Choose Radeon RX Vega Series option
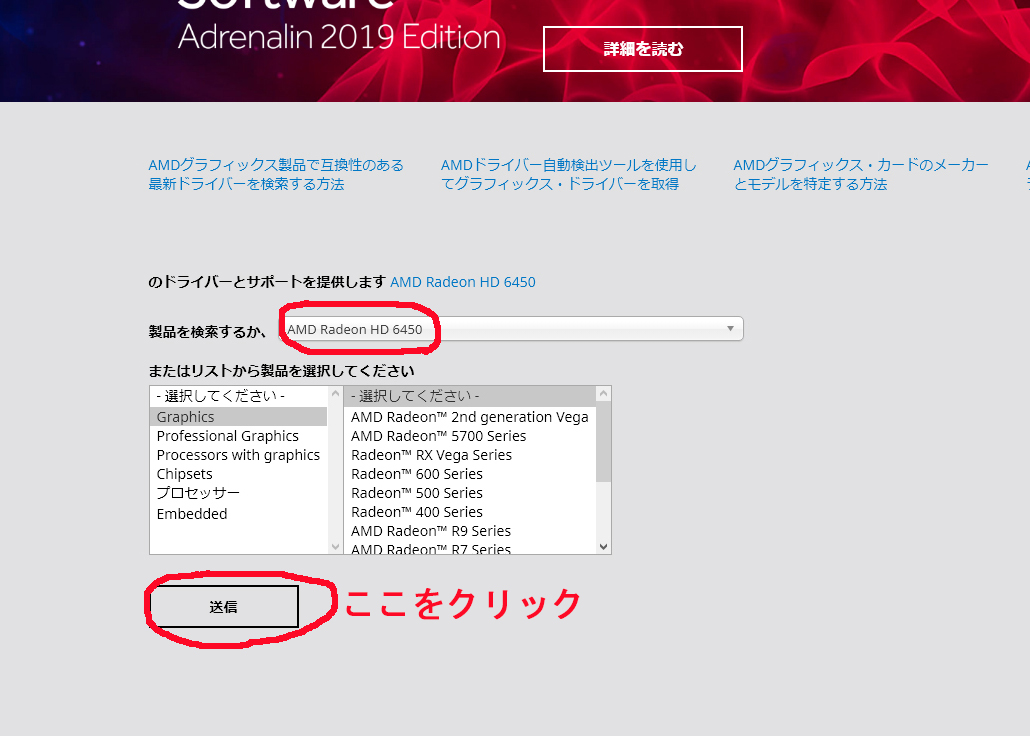The image size is (1030, 736). coord(430,454)
